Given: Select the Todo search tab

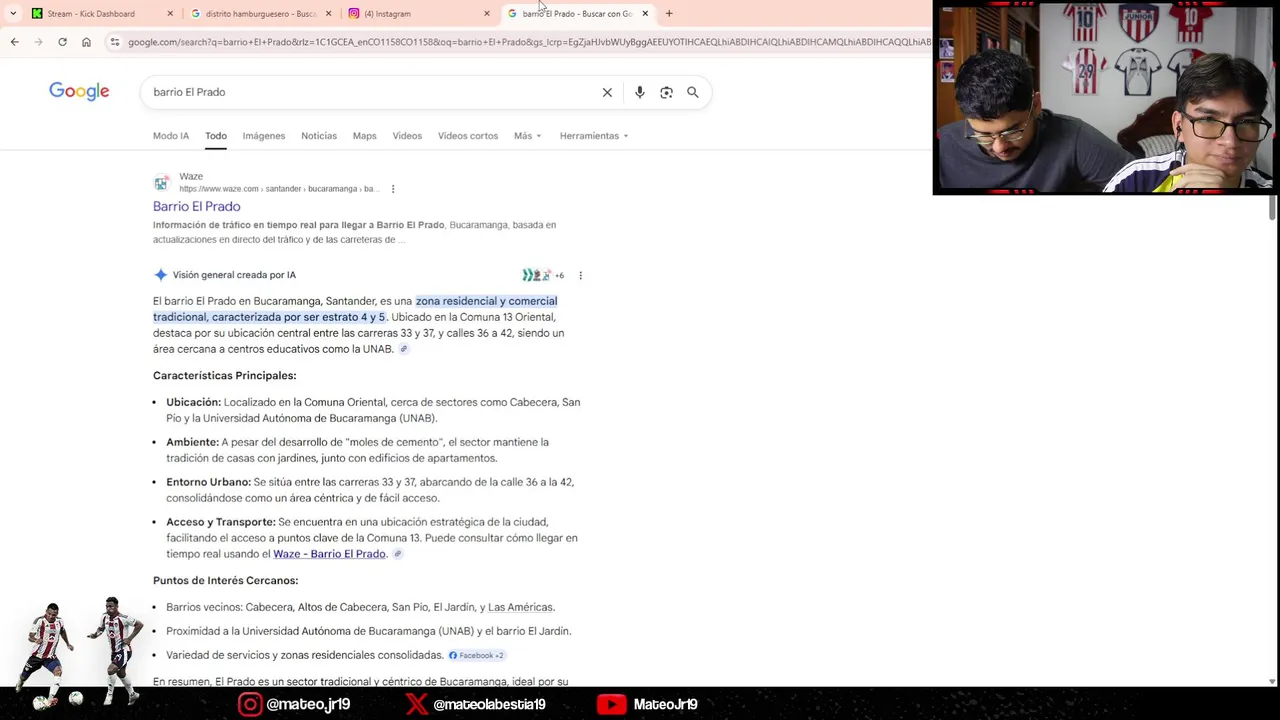Looking at the screenshot, I should tap(216, 136).
